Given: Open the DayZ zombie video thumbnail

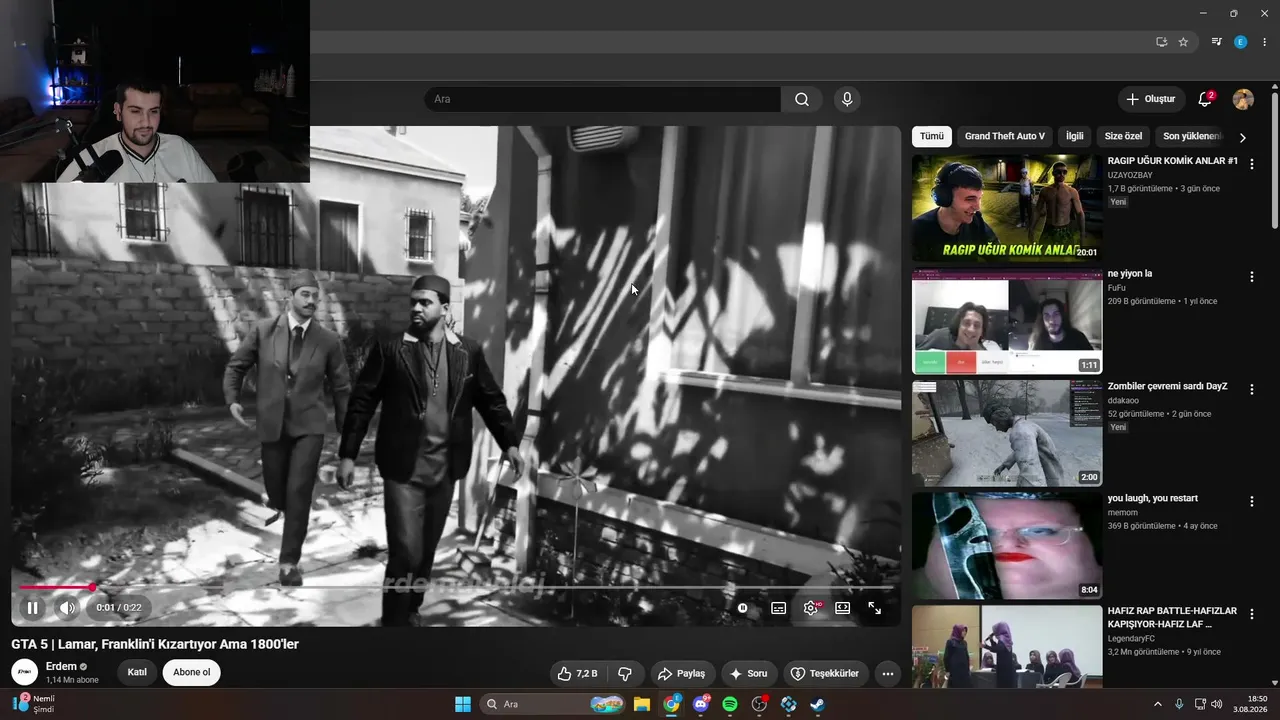Looking at the screenshot, I should 1007,433.
